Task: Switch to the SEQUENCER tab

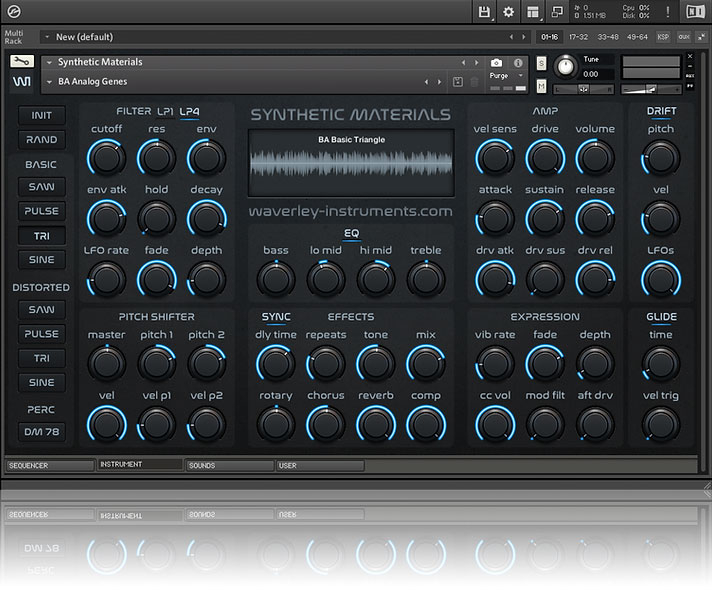Action: coord(48,465)
